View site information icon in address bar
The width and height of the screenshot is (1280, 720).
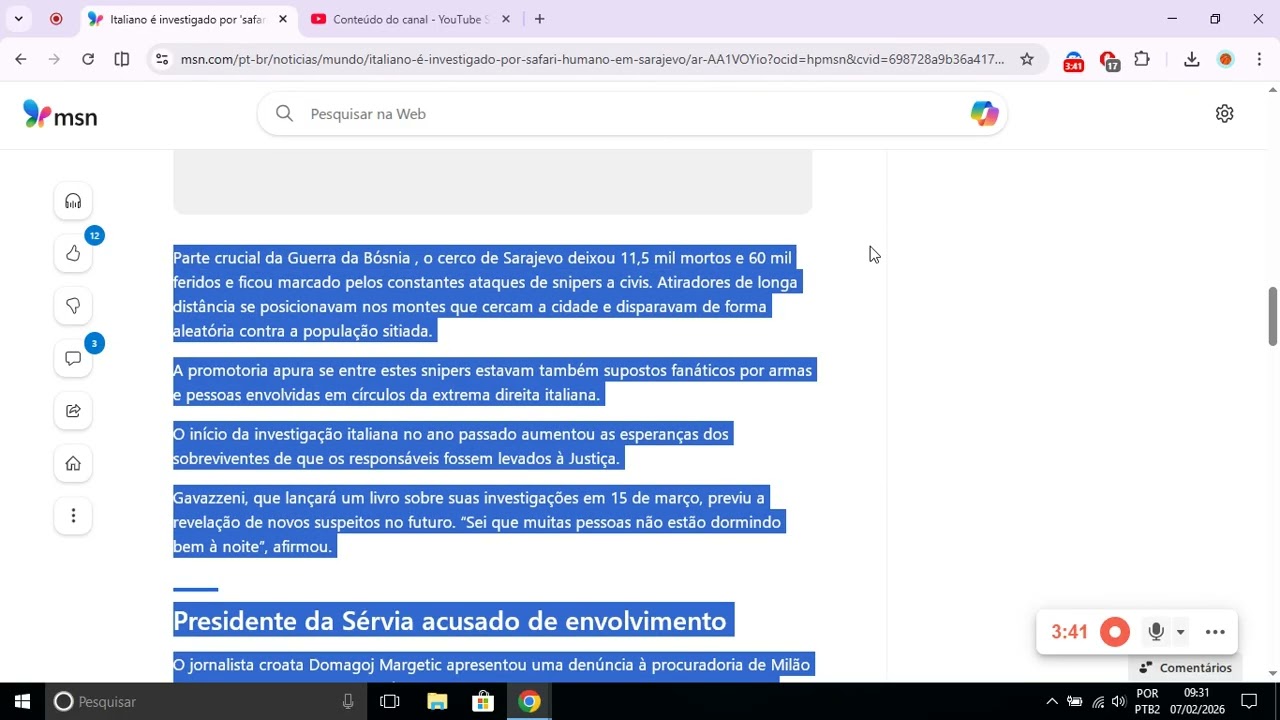pyautogui.click(x=162, y=59)
